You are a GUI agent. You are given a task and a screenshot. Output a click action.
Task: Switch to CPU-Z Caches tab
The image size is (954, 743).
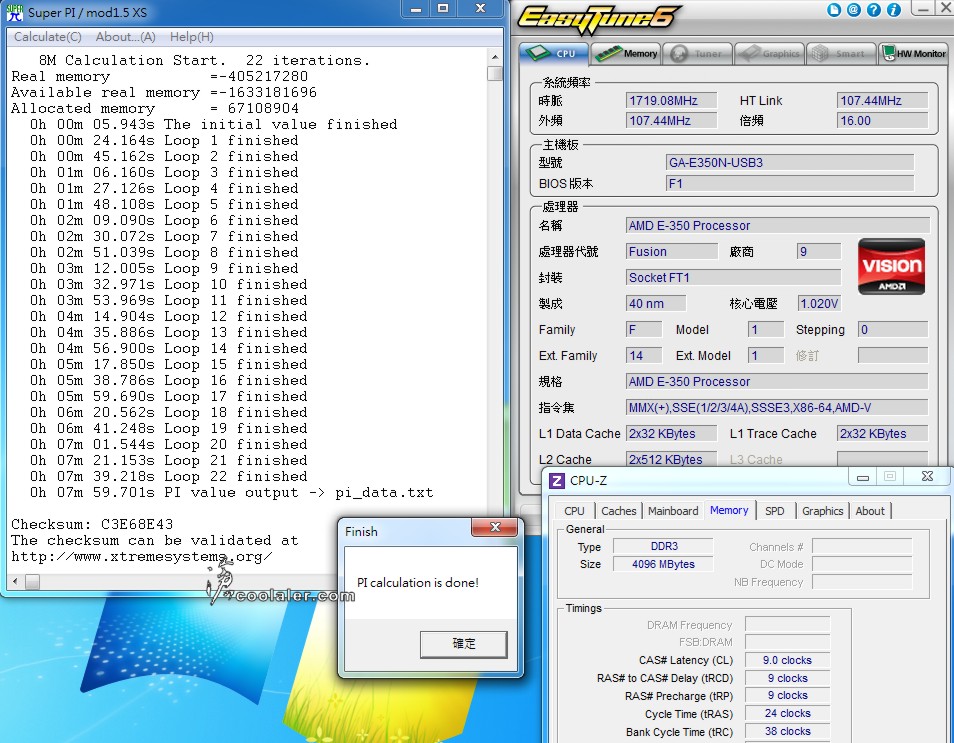coord(619,511)
